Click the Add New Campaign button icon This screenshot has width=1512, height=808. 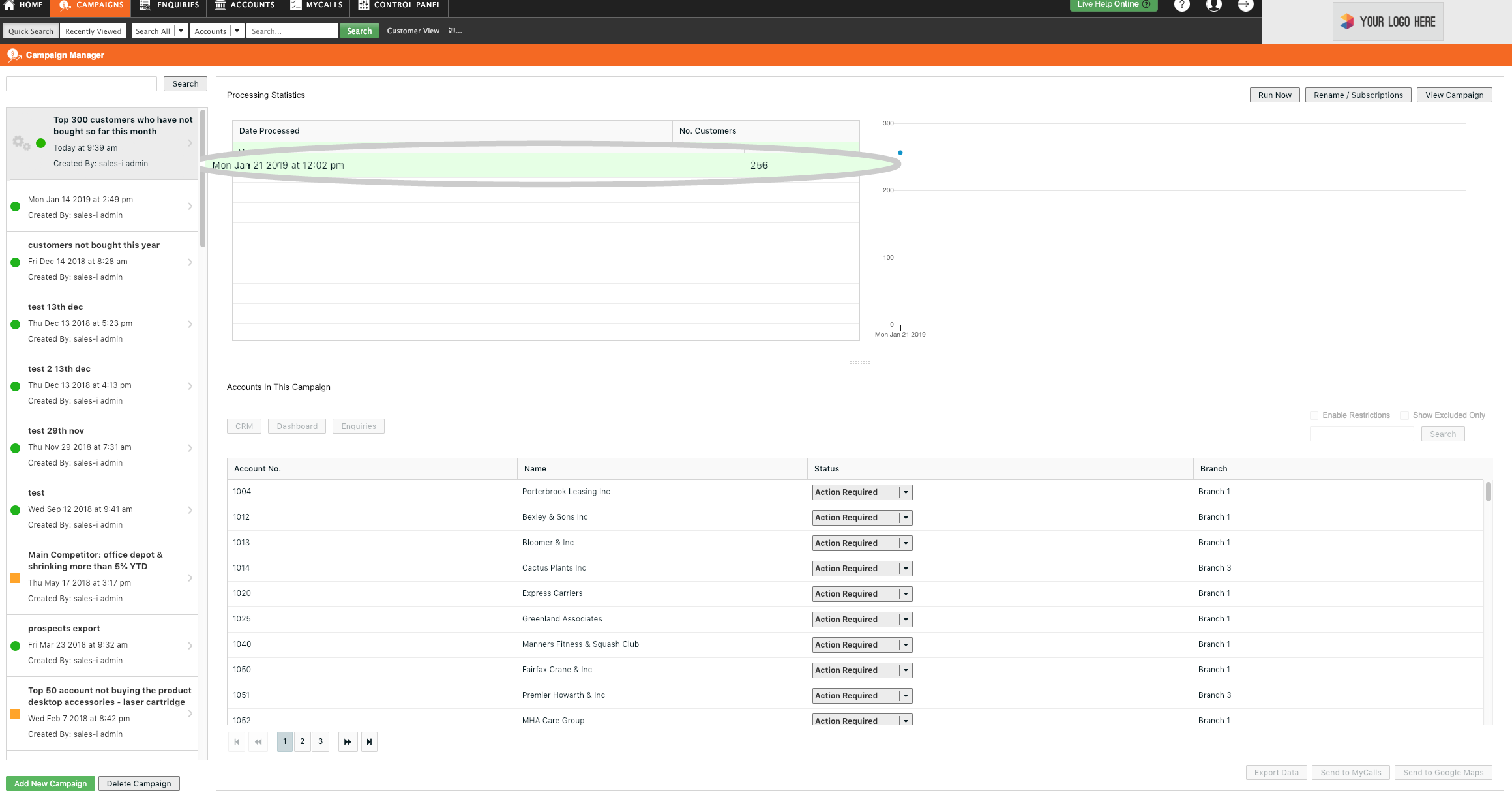coord(50,783)
